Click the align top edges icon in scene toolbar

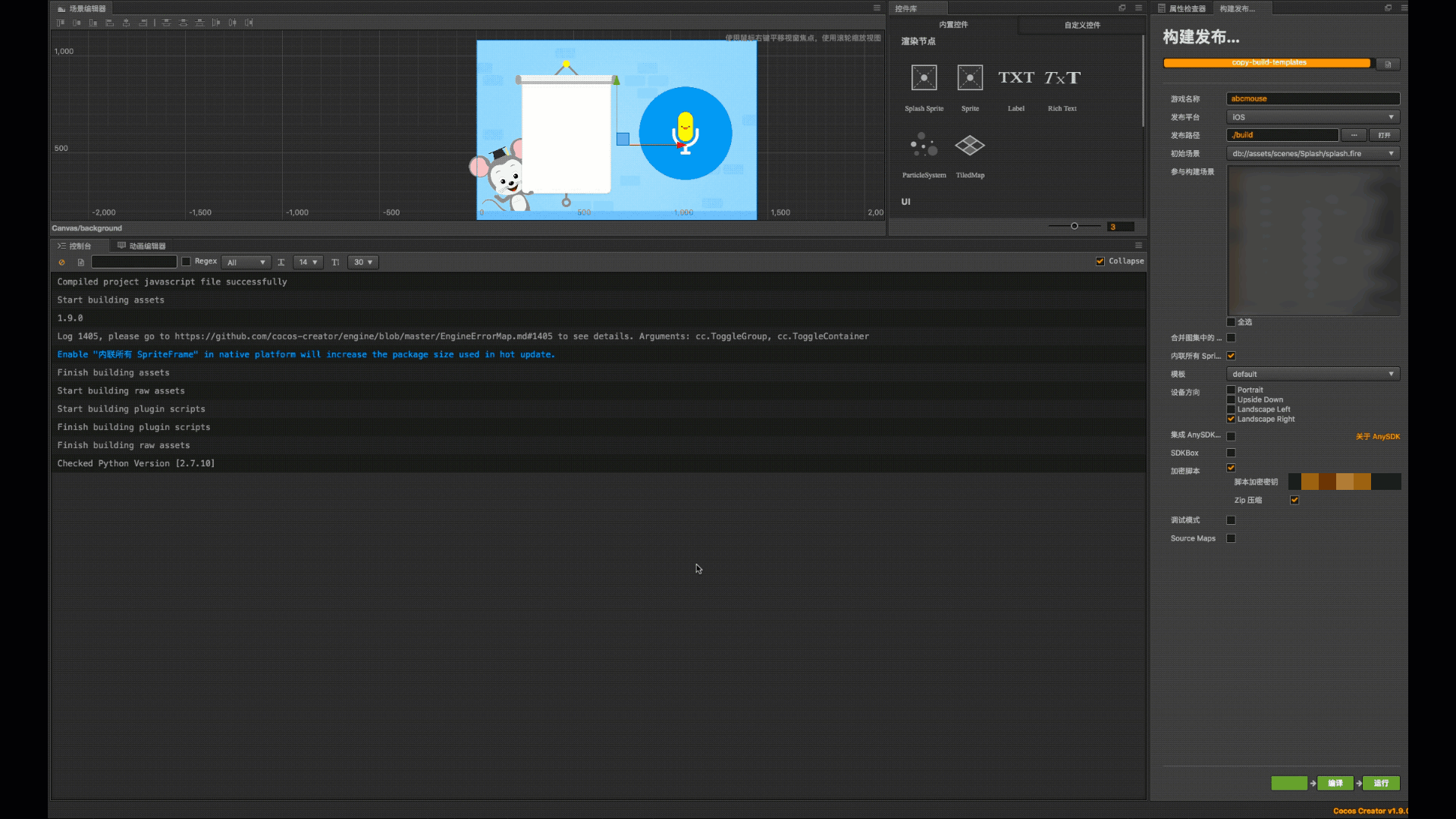coord(61,23)
